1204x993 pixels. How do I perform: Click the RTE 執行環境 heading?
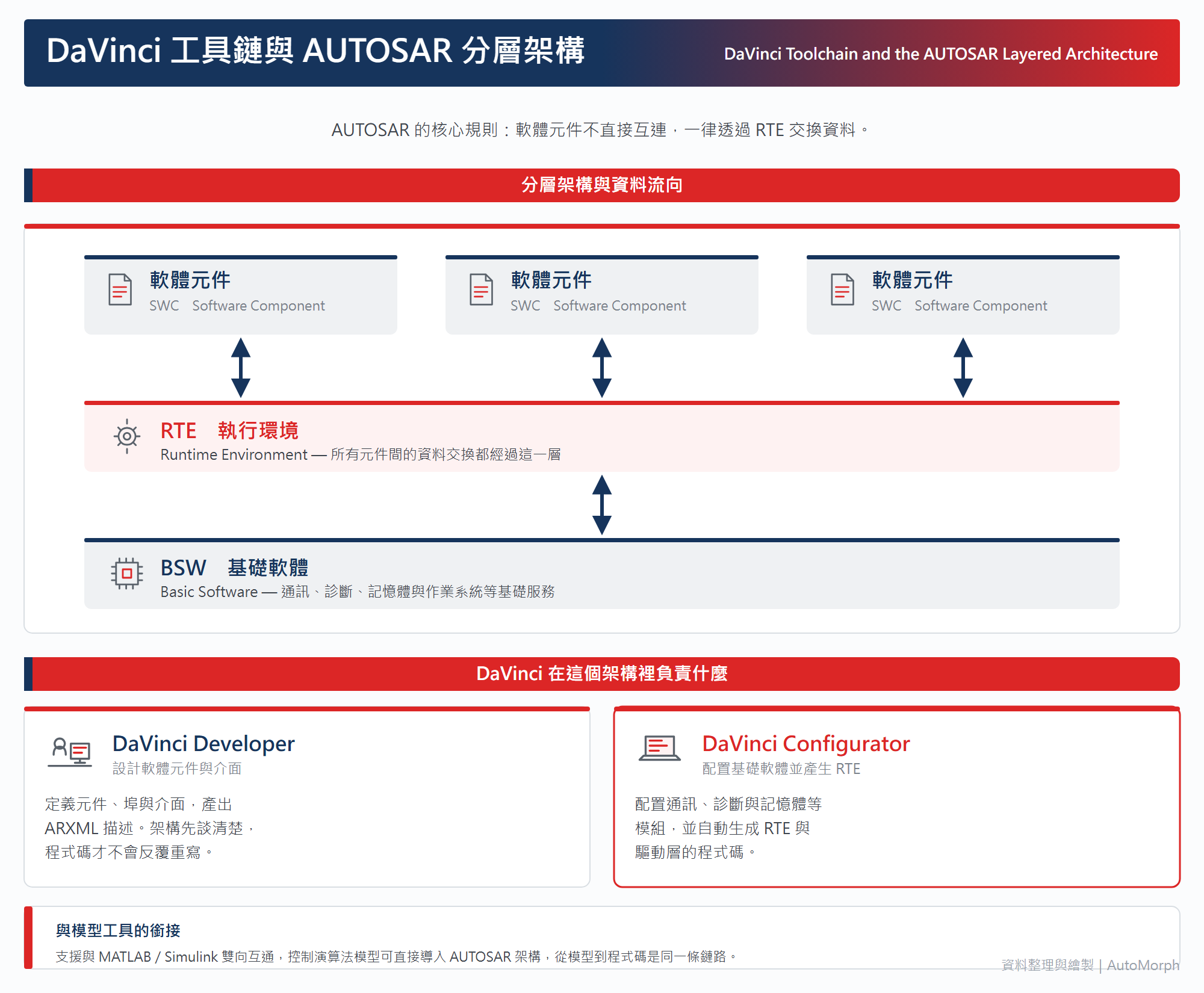tap(229, 431)
